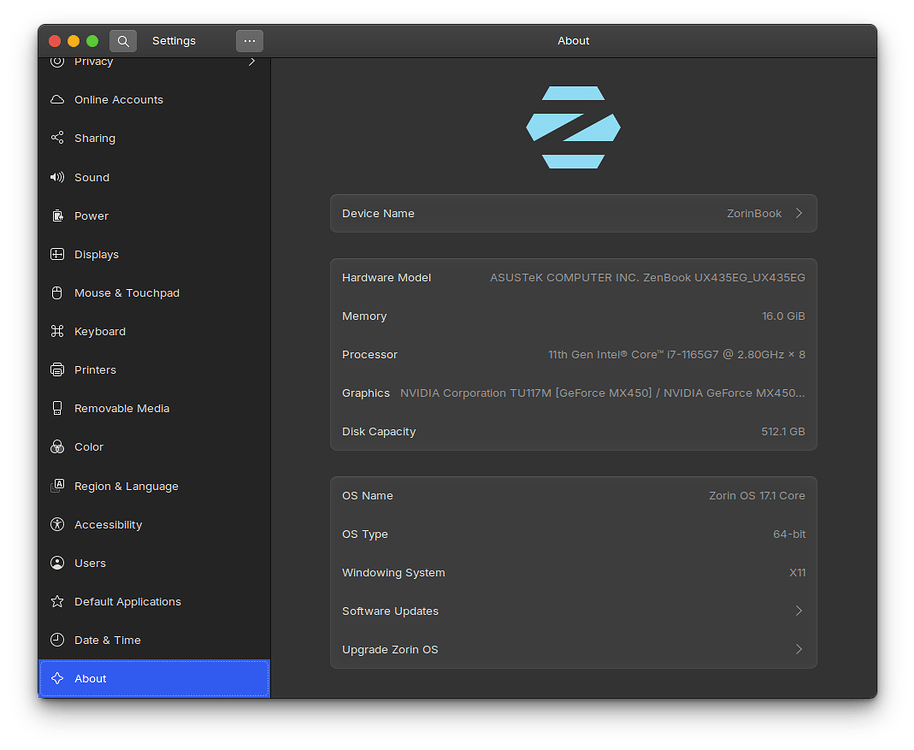Click the Users account icon
Screen dimensions: 914x750
[x=57, y=562]
